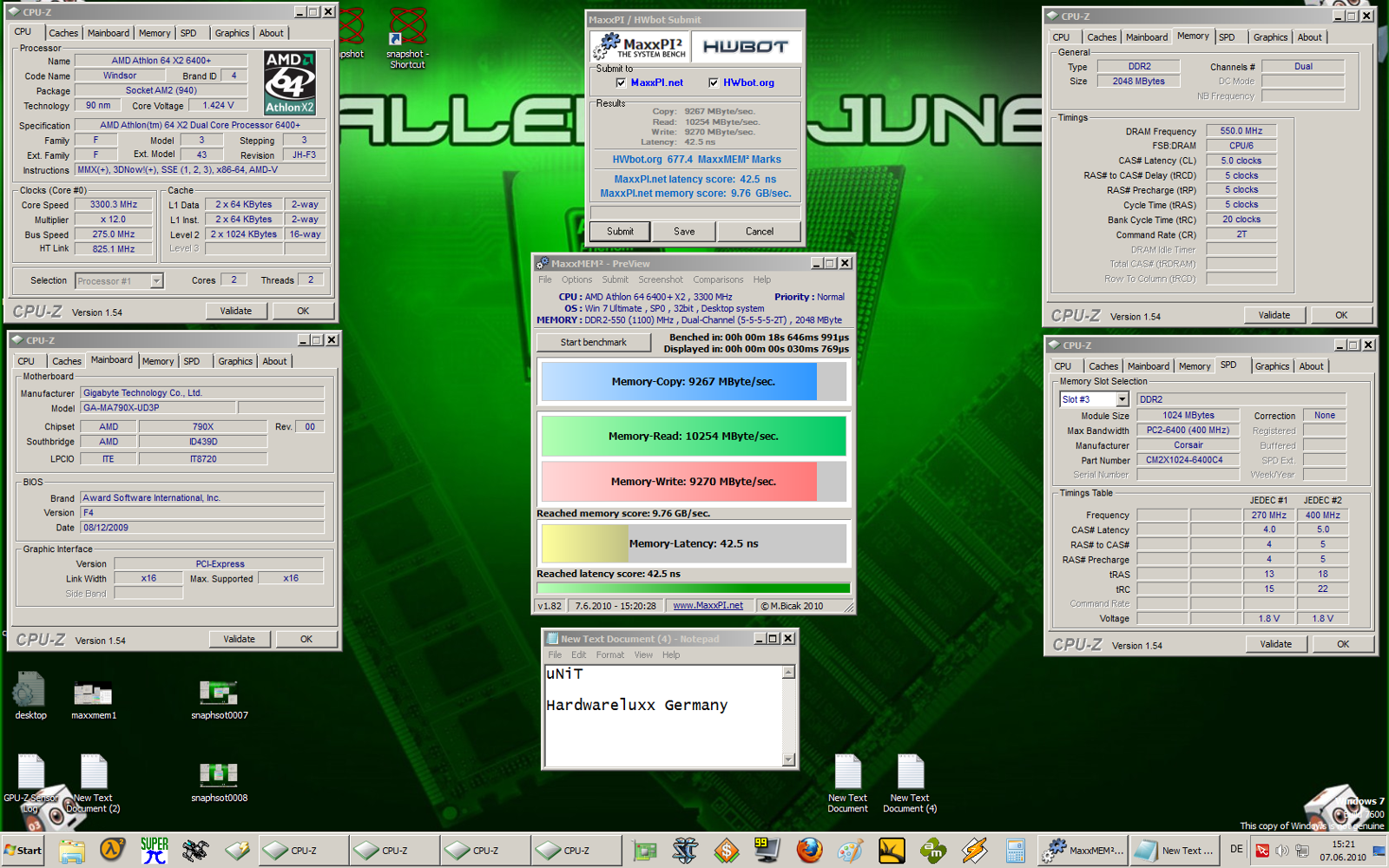The width and height of the screenshot is (1389, 868).
Task: Click the Memory-Read result bar
Action: pyautogui.click(x=693, y=437)
